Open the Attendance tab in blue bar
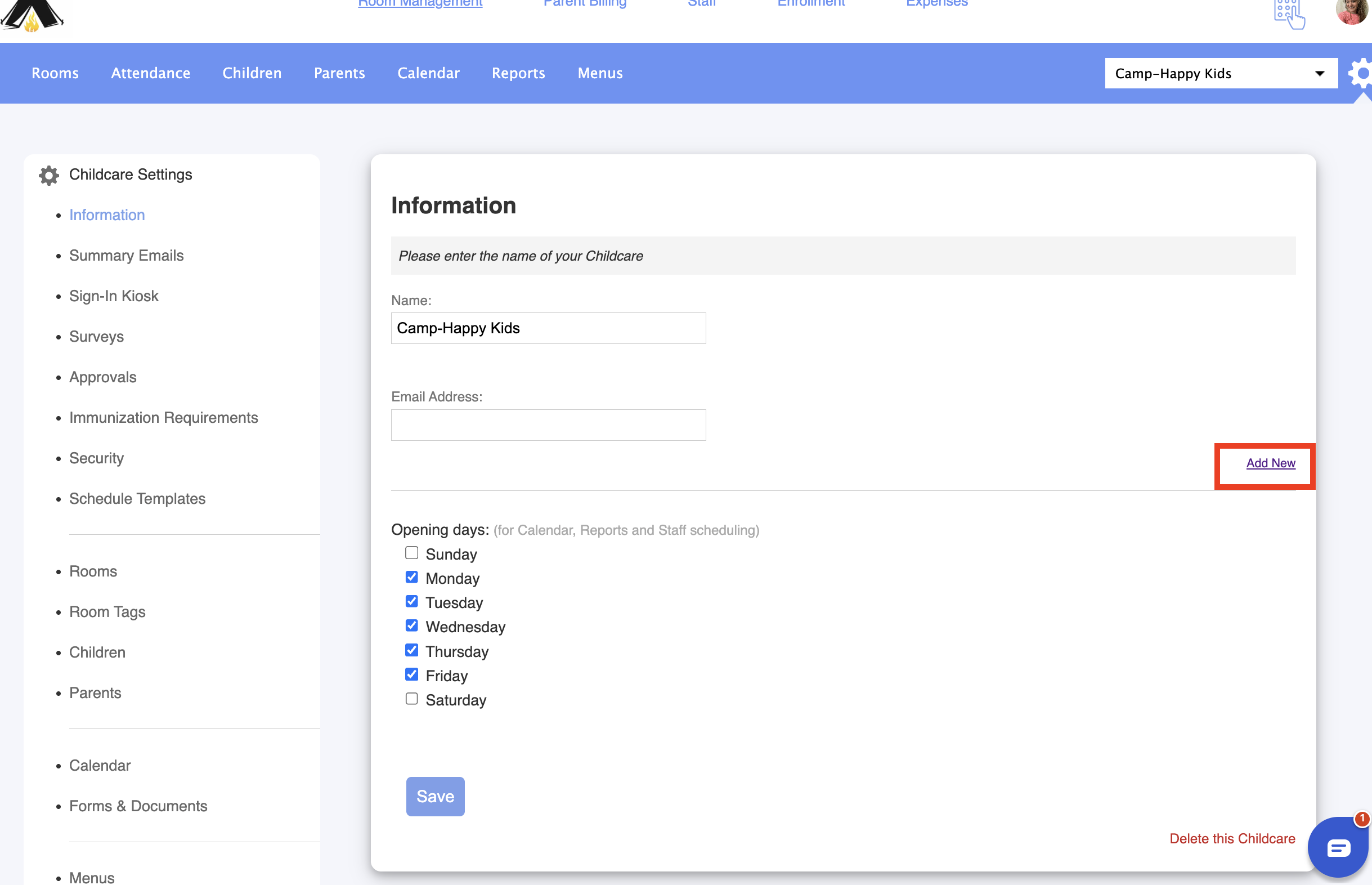This screenshot has height=885, width=1372. (150, 73)
